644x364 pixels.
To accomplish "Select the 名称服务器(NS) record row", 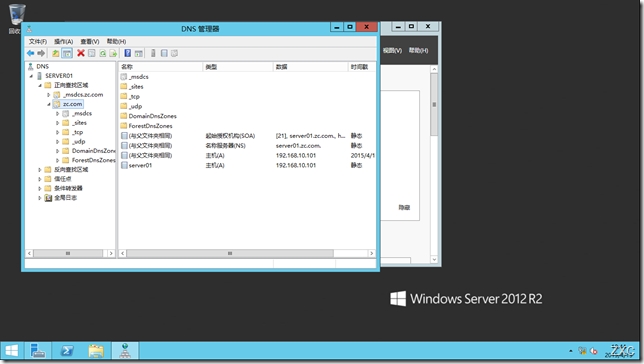I will click(x=248, y=145).
